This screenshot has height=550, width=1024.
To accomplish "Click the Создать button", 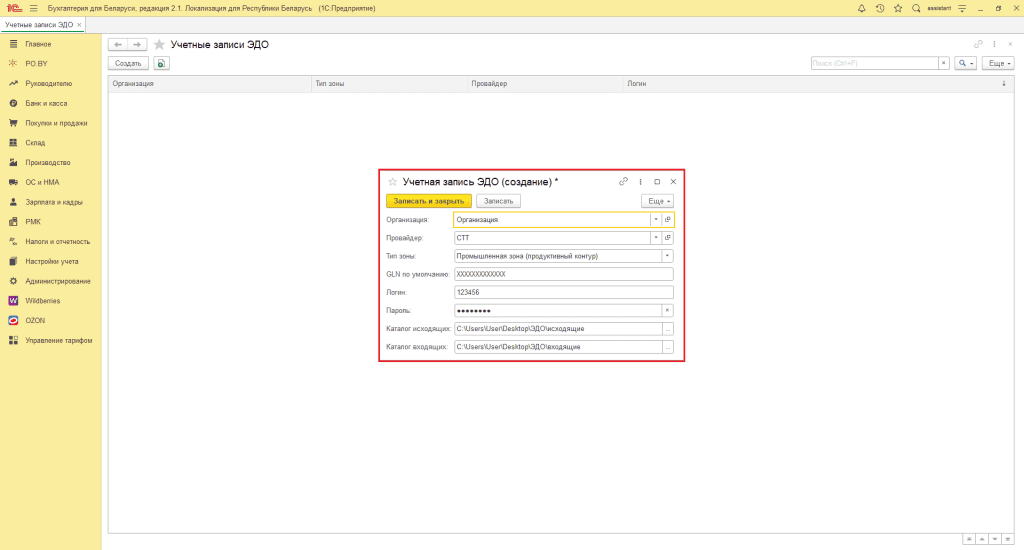I will click(x=128, y=63).
